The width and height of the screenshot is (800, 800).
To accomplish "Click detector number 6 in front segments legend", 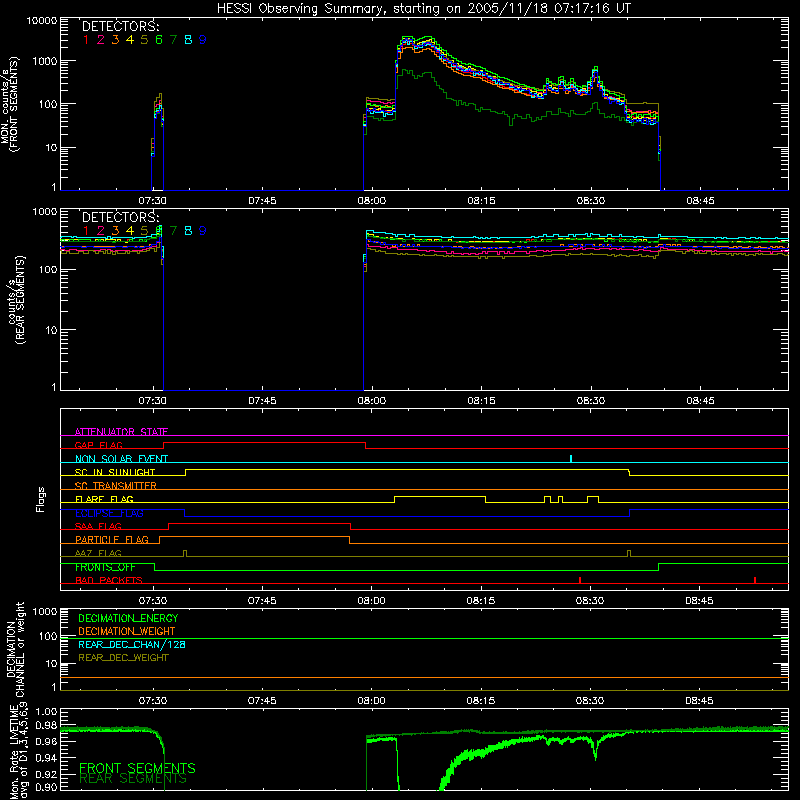I will (x=159, y=40).
